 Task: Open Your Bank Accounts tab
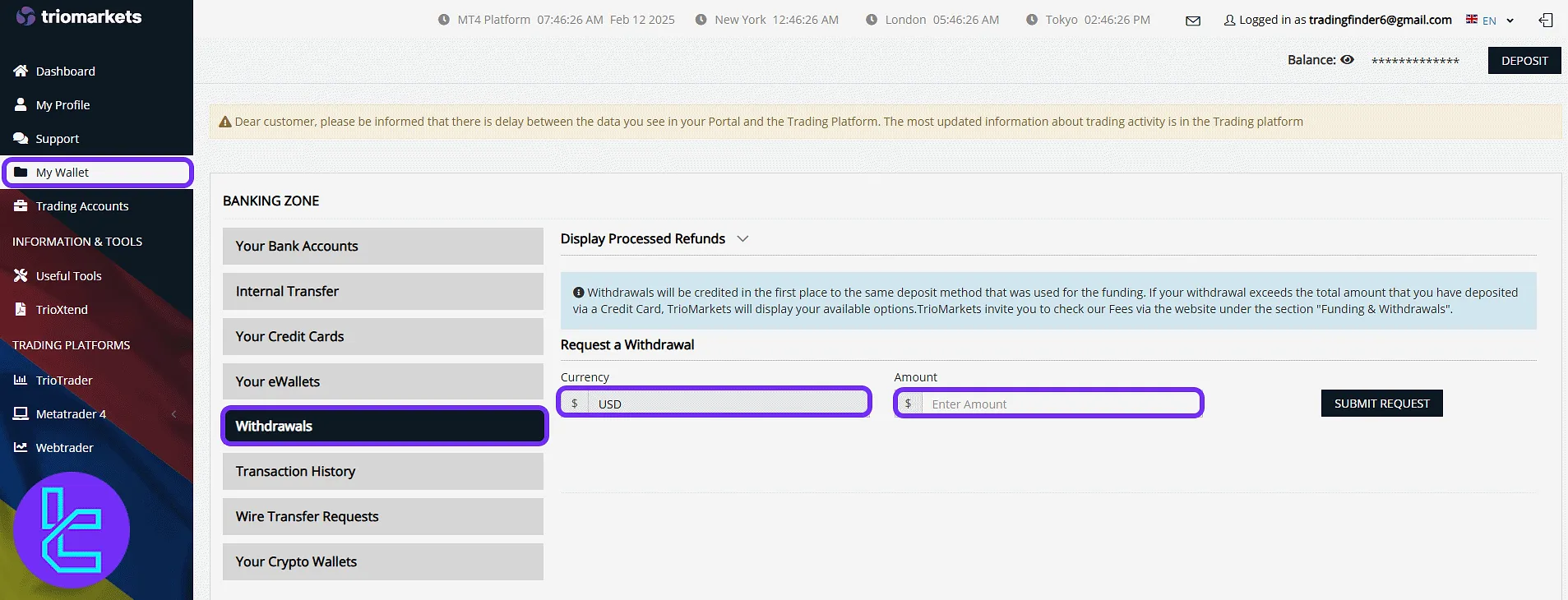[x=383, y=246]
